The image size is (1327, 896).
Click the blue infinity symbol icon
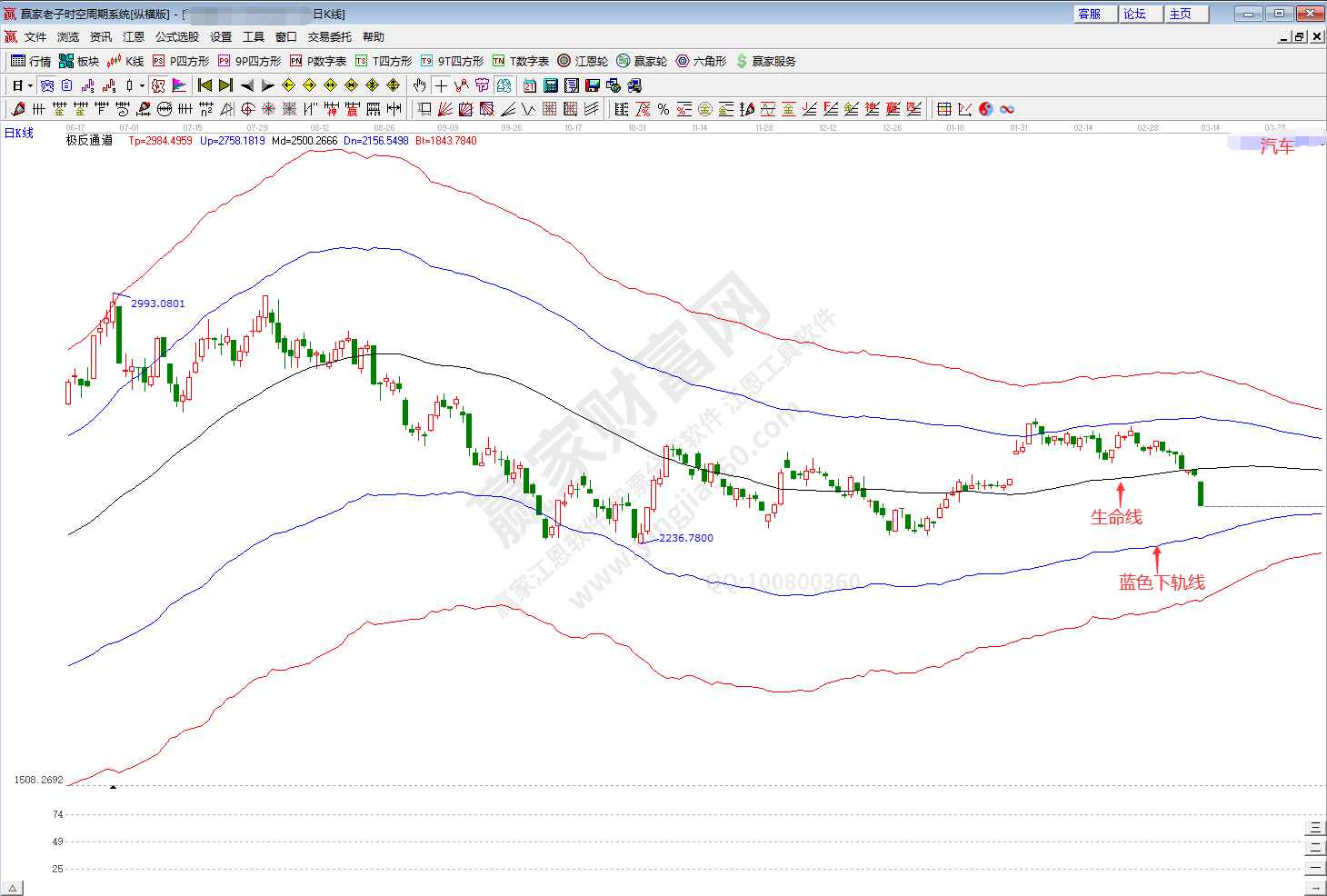coord(1007,109)
